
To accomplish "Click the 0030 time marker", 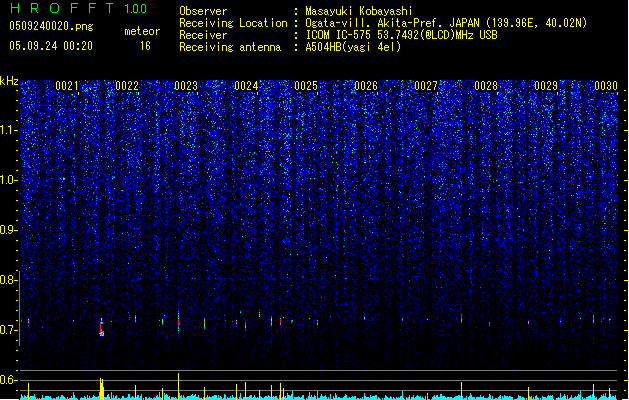I will pos(606,86).
